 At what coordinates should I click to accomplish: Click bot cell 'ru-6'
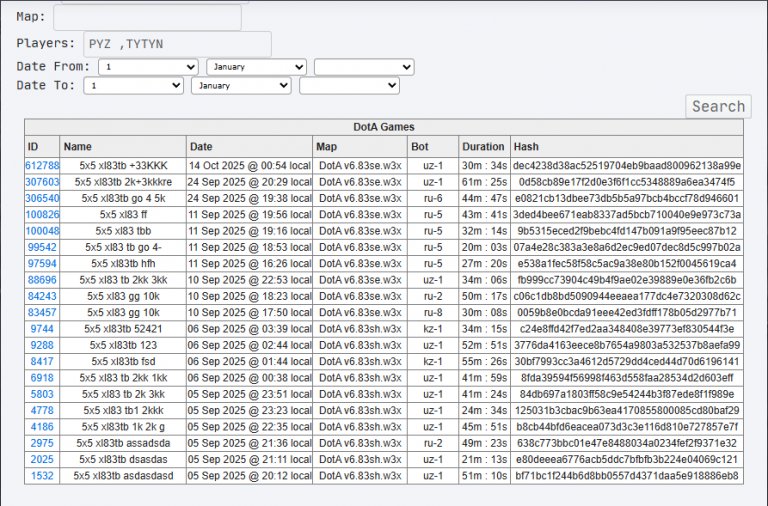coord(433,198)
